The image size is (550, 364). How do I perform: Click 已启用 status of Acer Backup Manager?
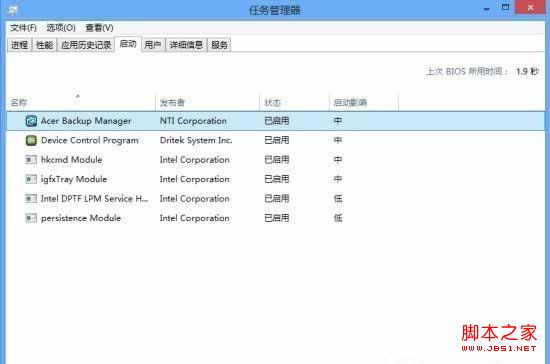click(277, 121)
